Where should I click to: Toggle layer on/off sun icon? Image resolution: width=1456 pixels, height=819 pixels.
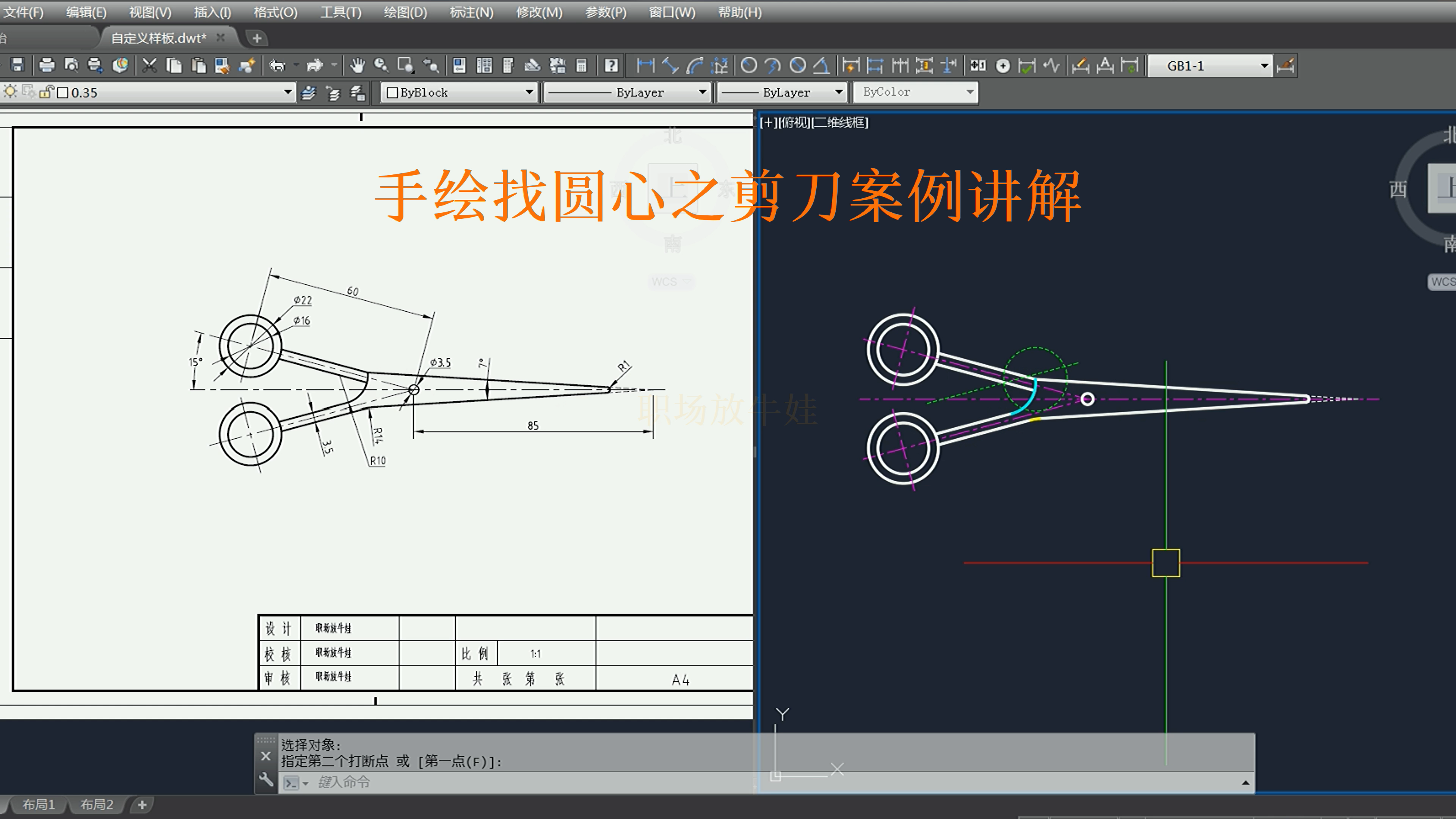point(10,91)
